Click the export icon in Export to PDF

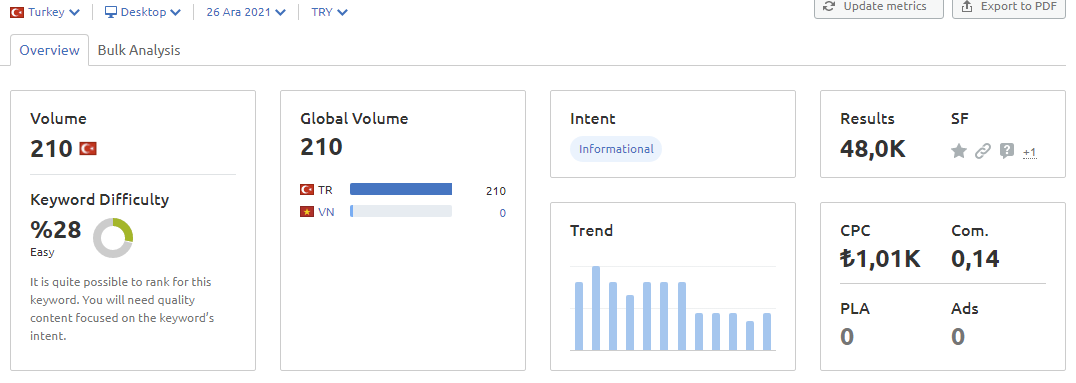(967, 6)
